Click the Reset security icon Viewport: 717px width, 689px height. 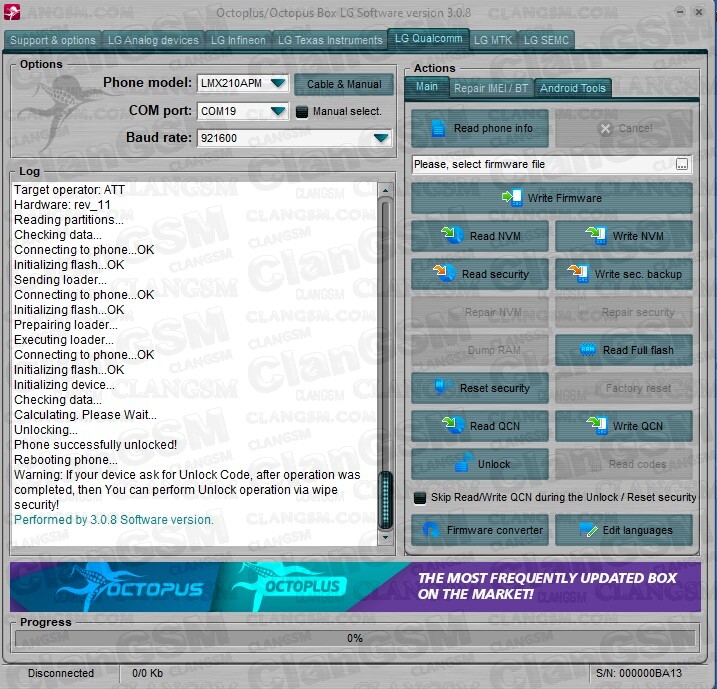pyautogui.click(x=442, y=387)
